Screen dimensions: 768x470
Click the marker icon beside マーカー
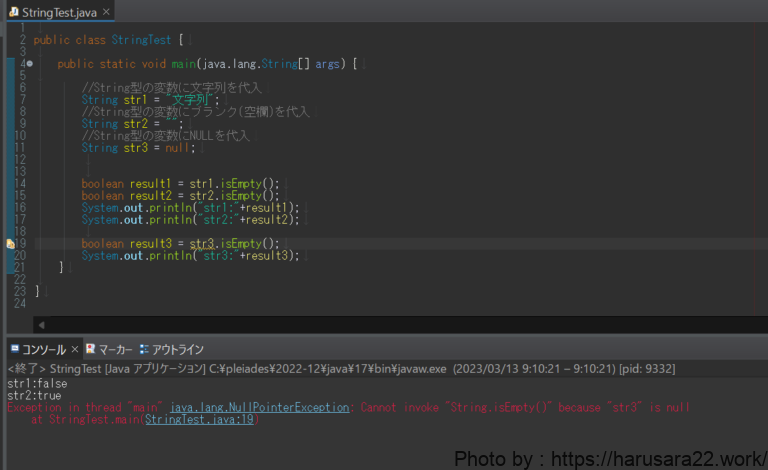[x=91, y=349]
